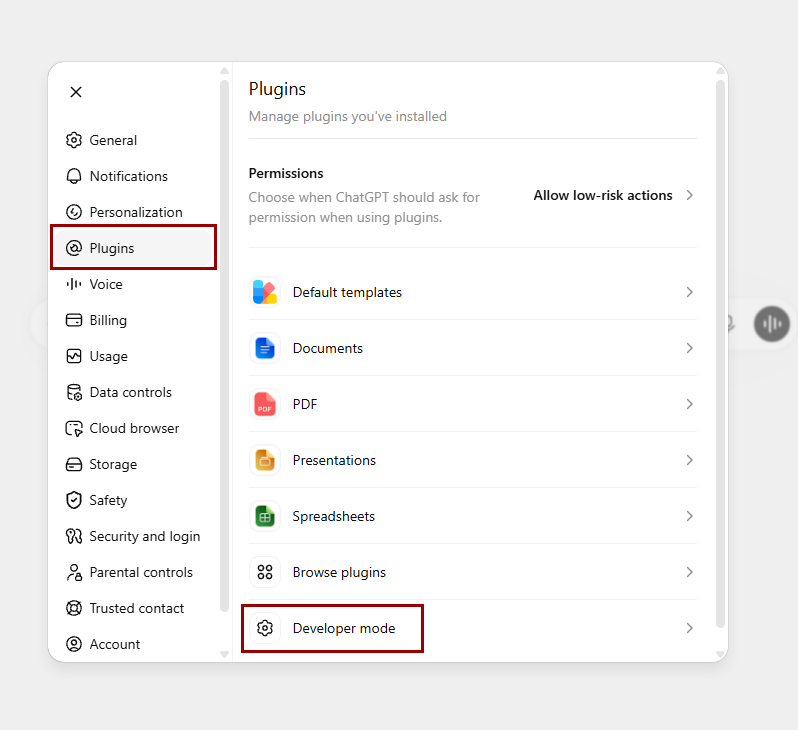This screenshot has height=730, width=798.
Task: Open the Allow low-risk actions permission dropdown
Action: (x=613, y=195)
